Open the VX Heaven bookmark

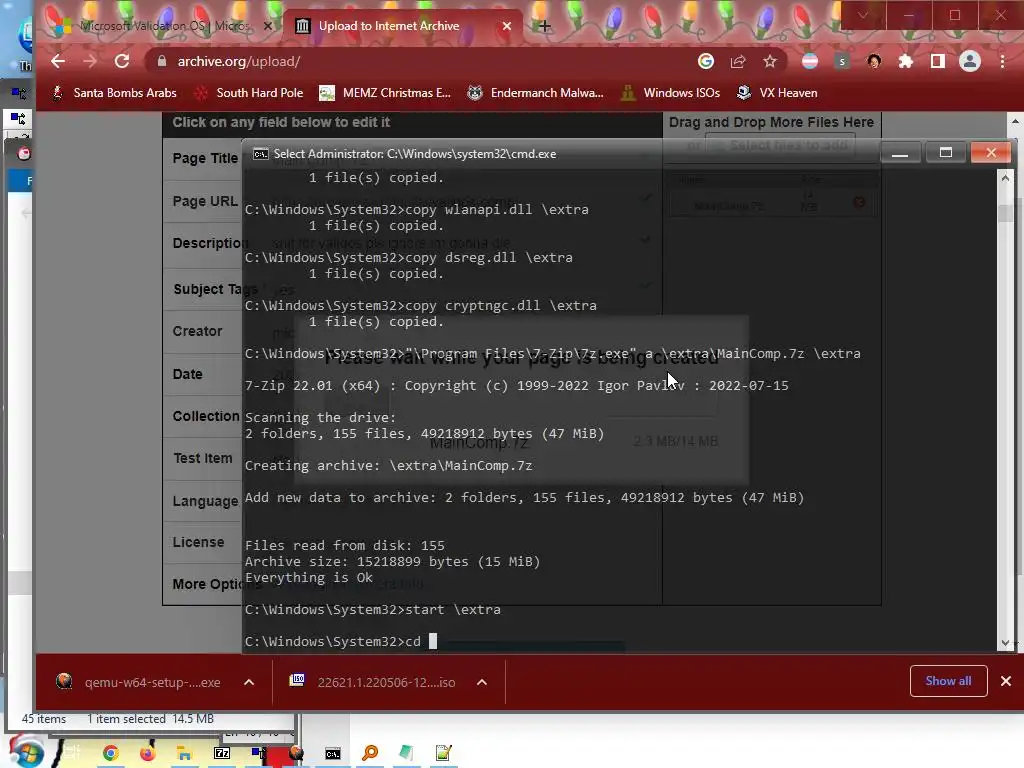(x=777, y=93)
